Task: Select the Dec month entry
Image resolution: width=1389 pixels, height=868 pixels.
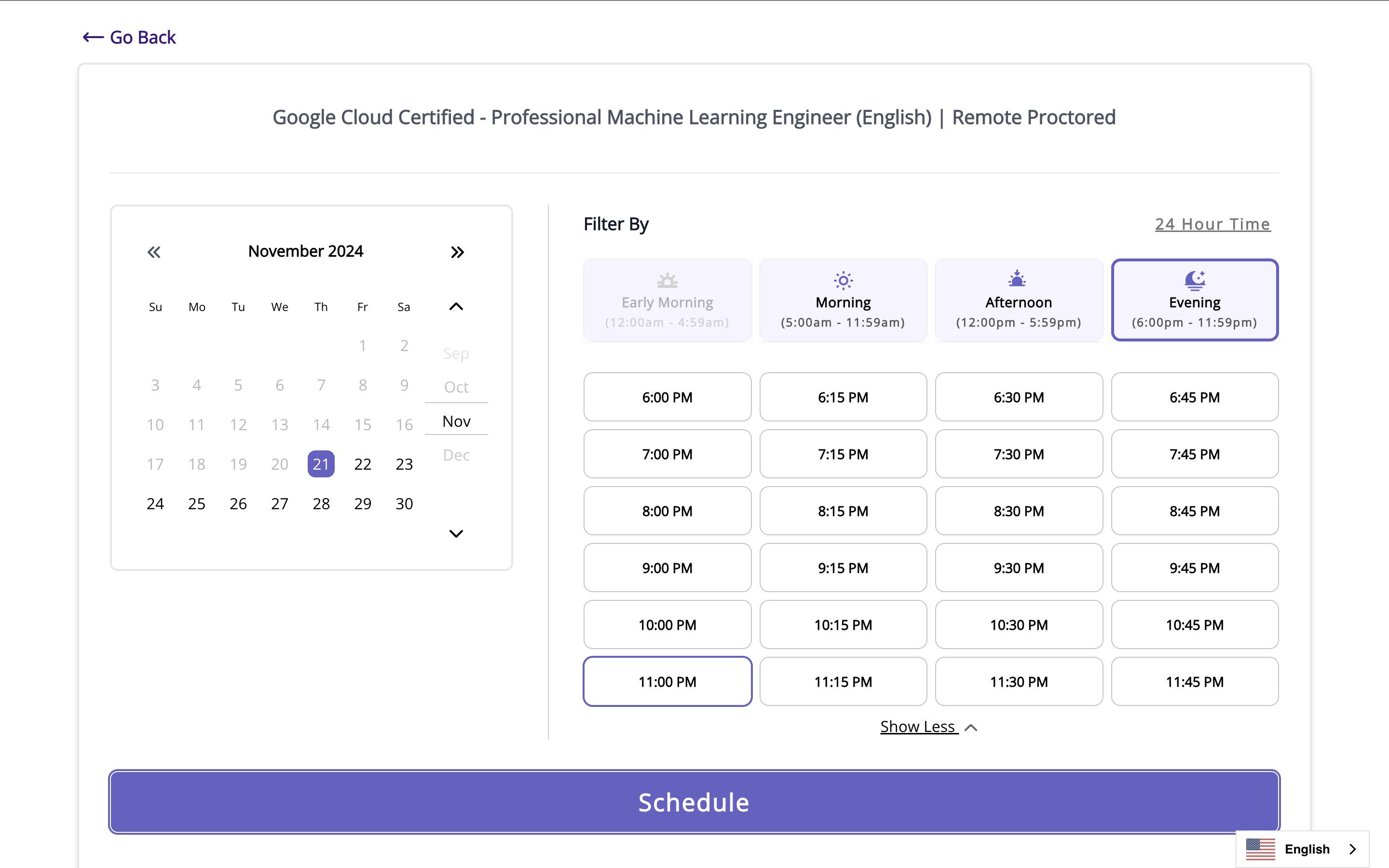Action: (456, 455)
